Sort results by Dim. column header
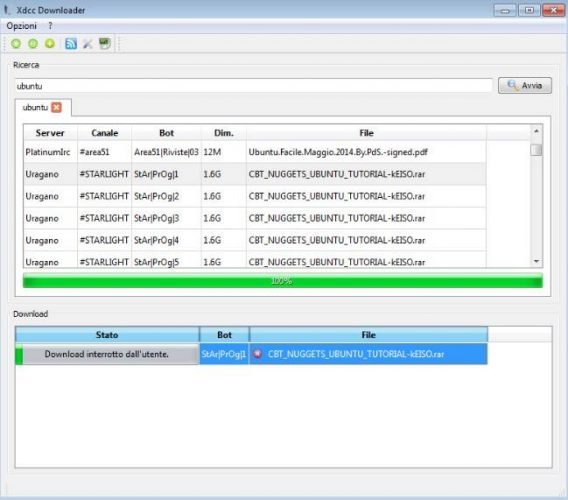Image resolution: width=568 pixels, height=500 pixels. tap(224, 133)
